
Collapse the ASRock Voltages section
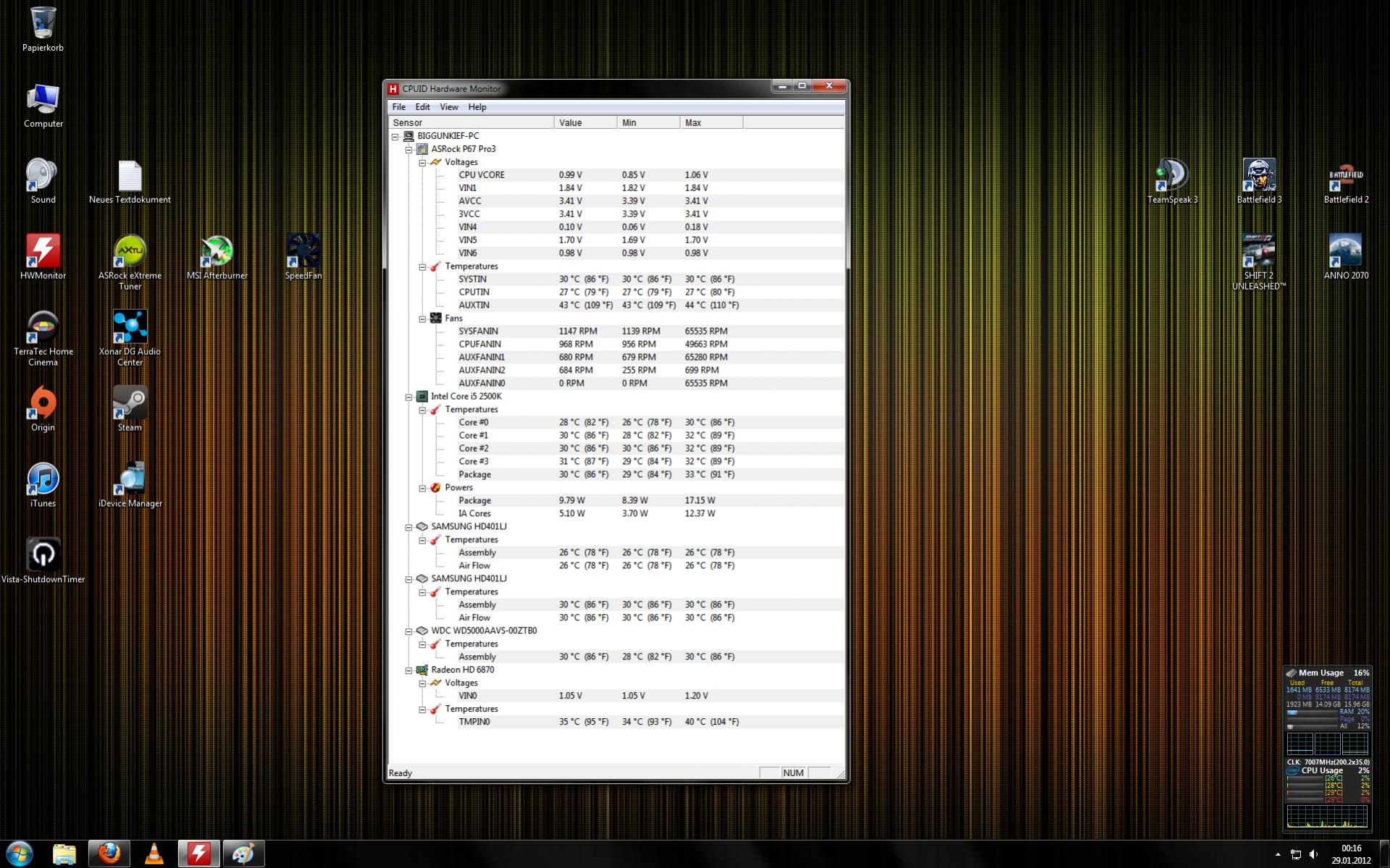[x=423, y=162]
